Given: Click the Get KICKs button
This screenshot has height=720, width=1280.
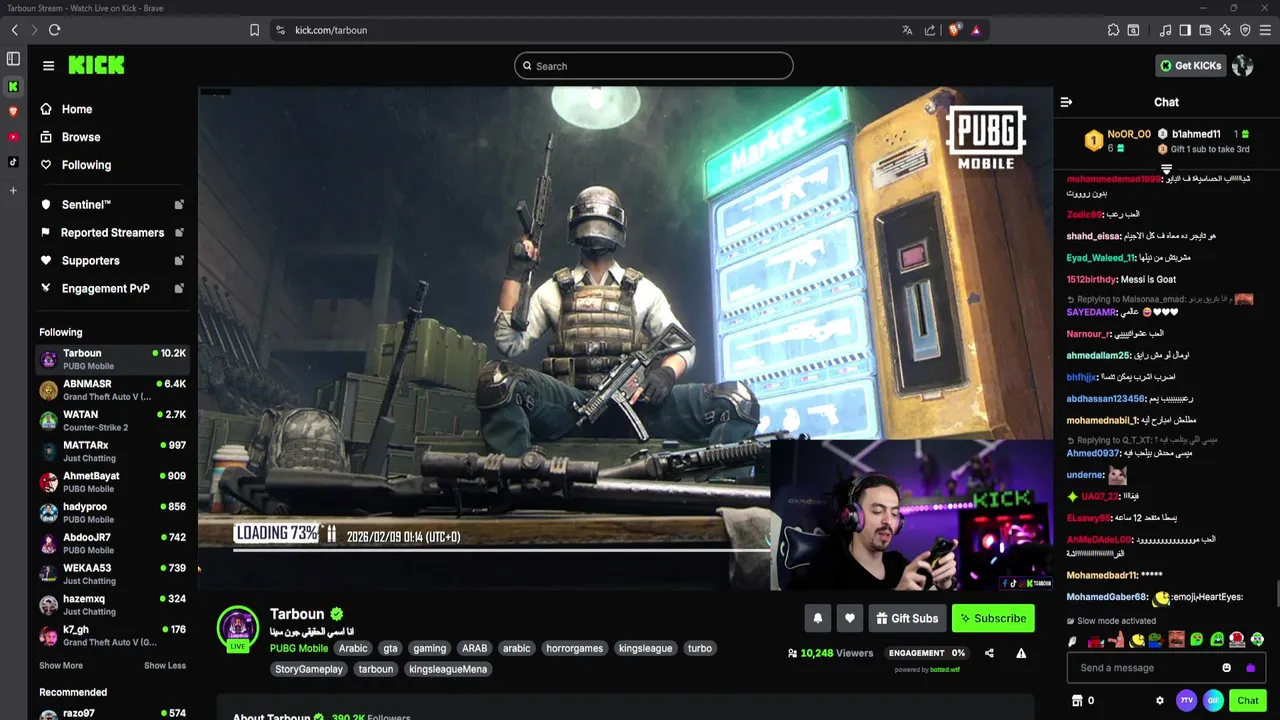Looking at the screenshot, I should click(1190, 66).
